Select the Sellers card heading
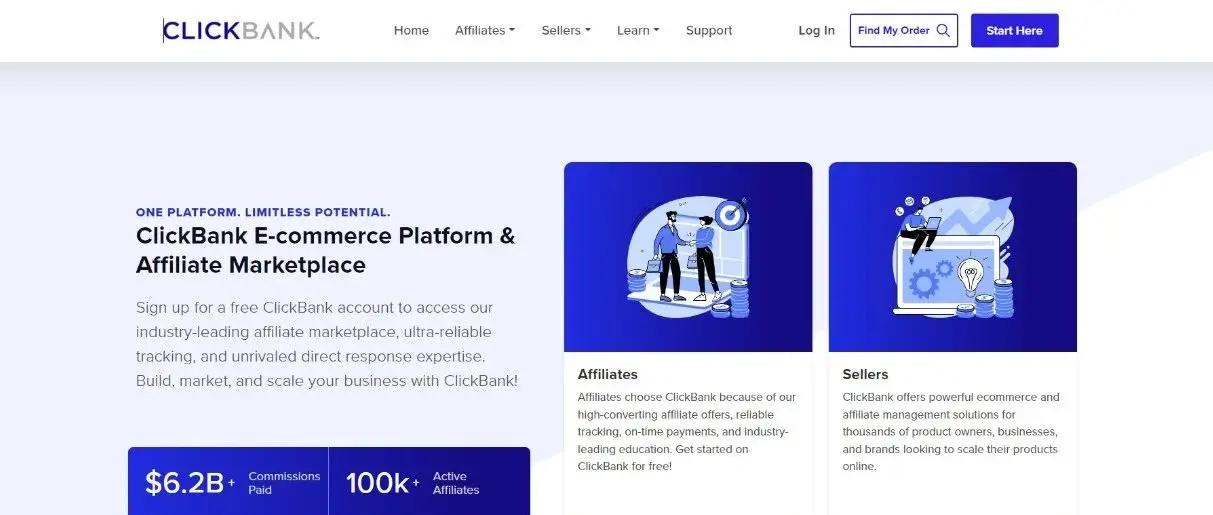This screenshot has width=1213, height=515. [x=865, y=374]
